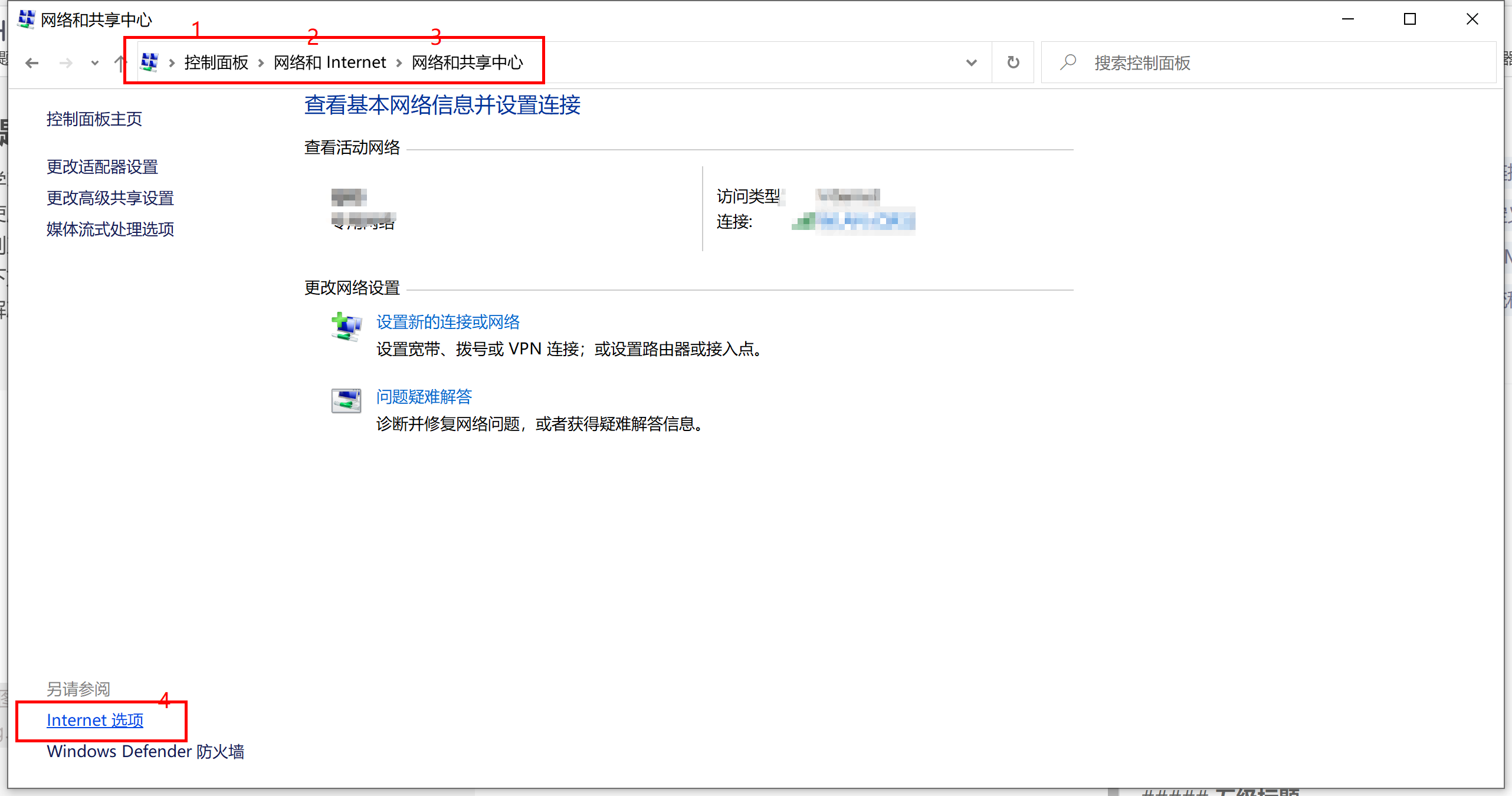Image resolution: width=1512 pixels, height=796 pixels.
Task: Click the Forward navigation arrow
Action: [x=66, y=63]
